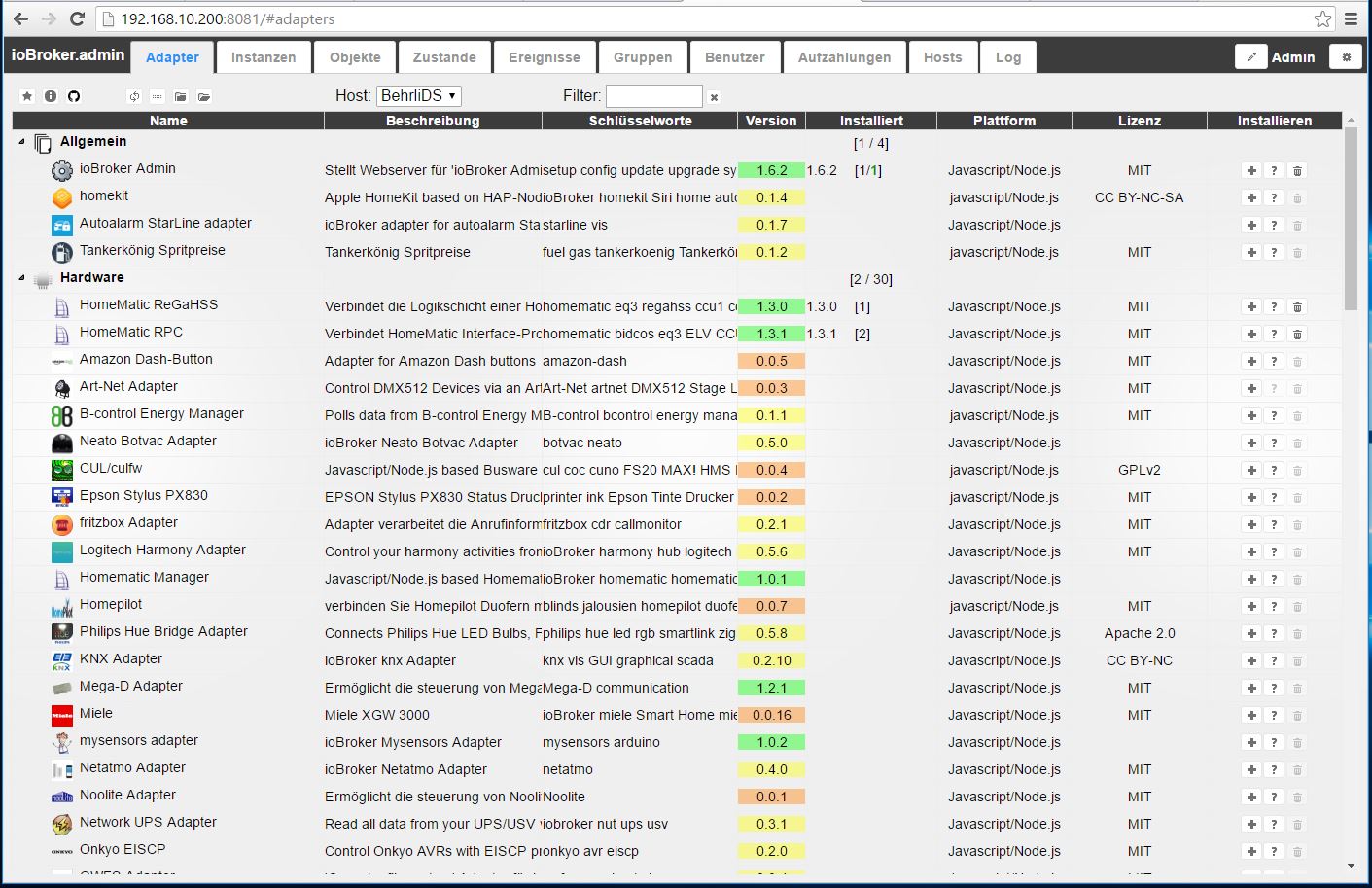Screen dimensions: 1372x888
Task: Click the Apache 2.0 license text
Action: click(x=1140, y=633)
